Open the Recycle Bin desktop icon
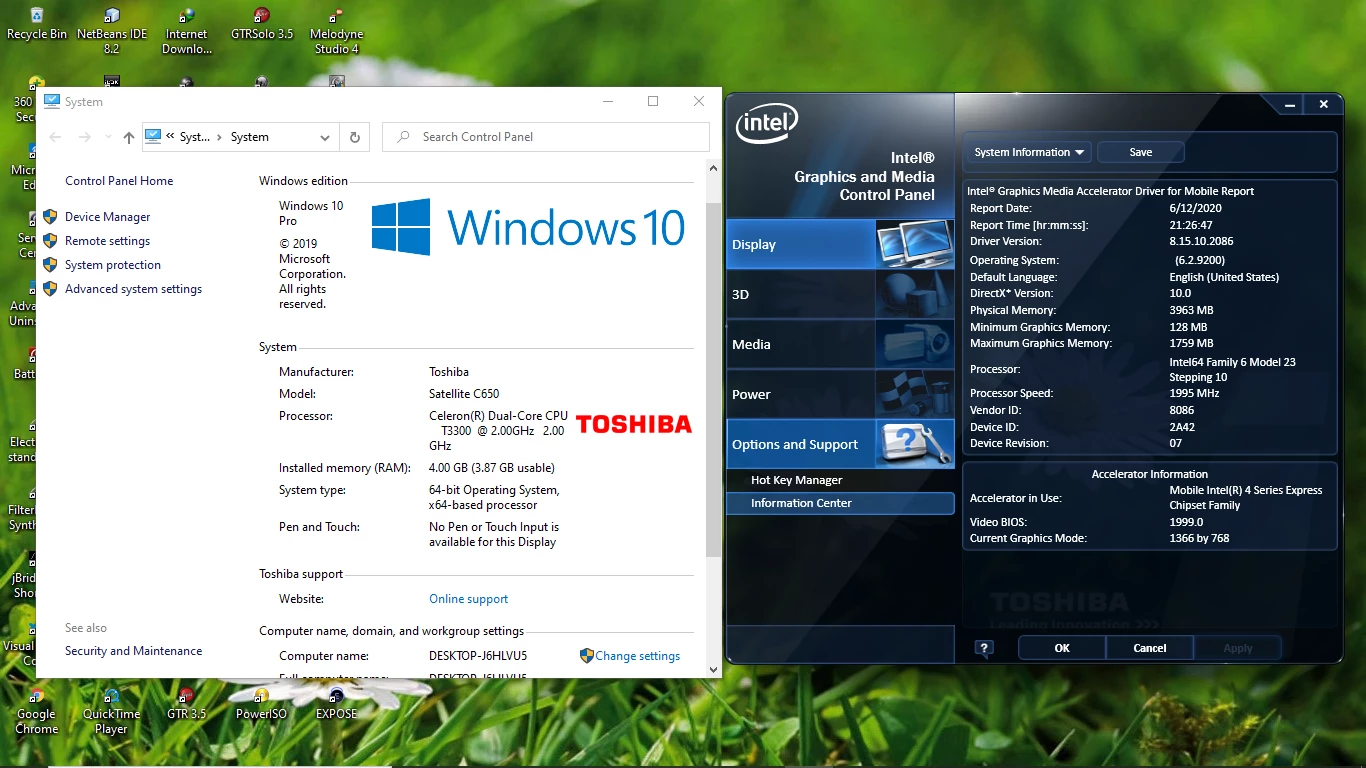The height and width of the screenshot is (768, 1366). (37, 24)
